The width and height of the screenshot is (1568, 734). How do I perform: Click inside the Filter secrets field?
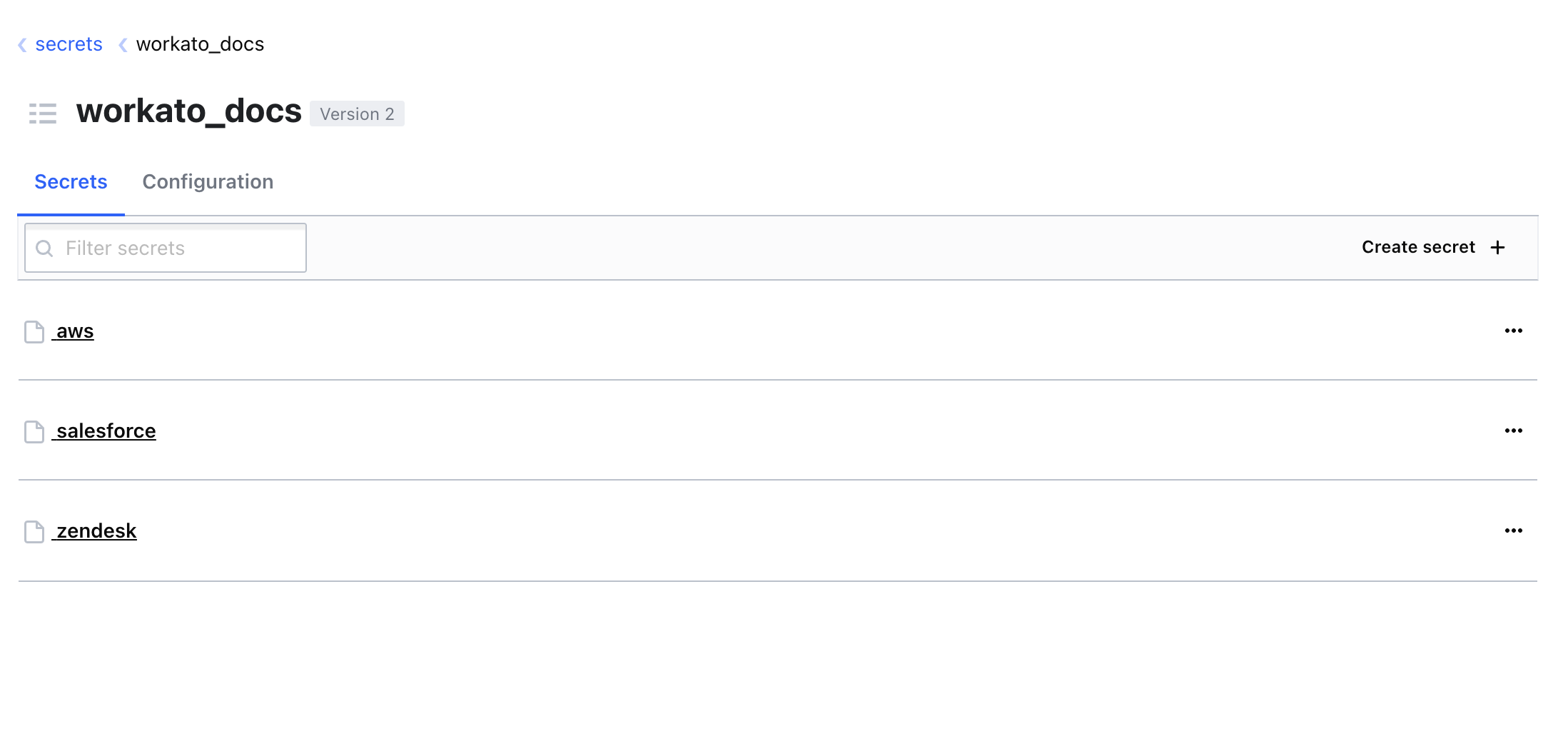click(x=164, y=248)
